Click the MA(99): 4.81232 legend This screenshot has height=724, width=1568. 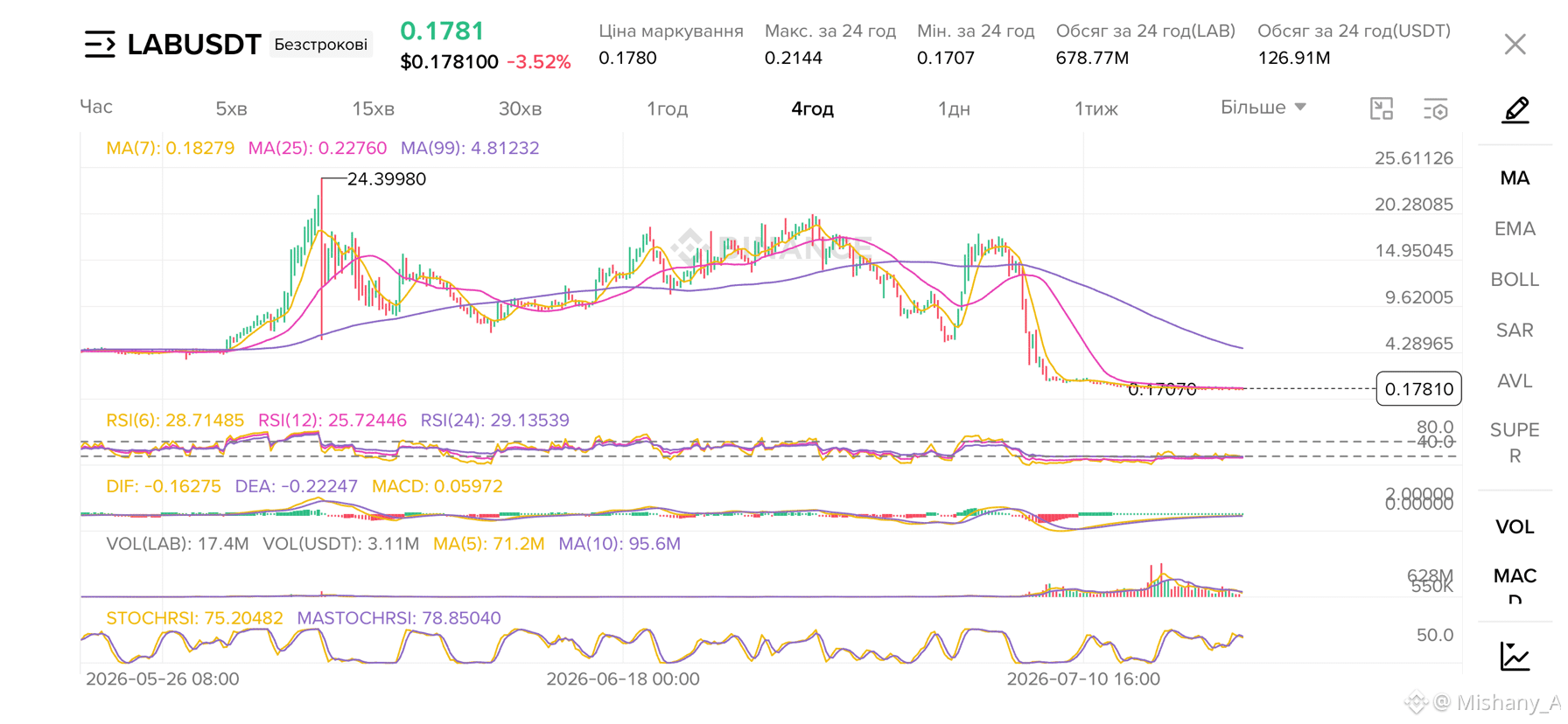(x=470, y=148)
